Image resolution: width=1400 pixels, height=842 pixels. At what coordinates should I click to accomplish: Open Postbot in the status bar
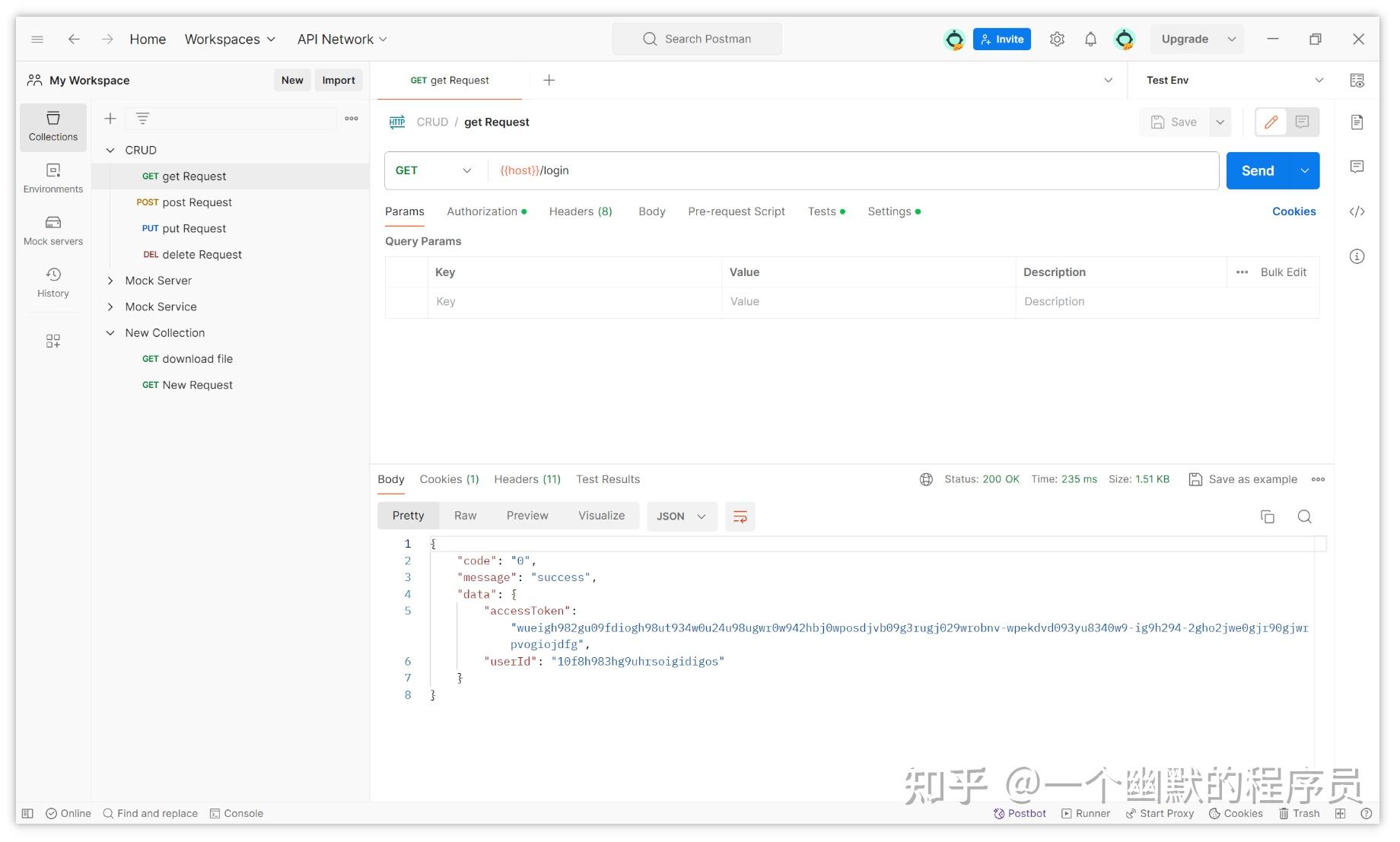(x=1020, y=813)
